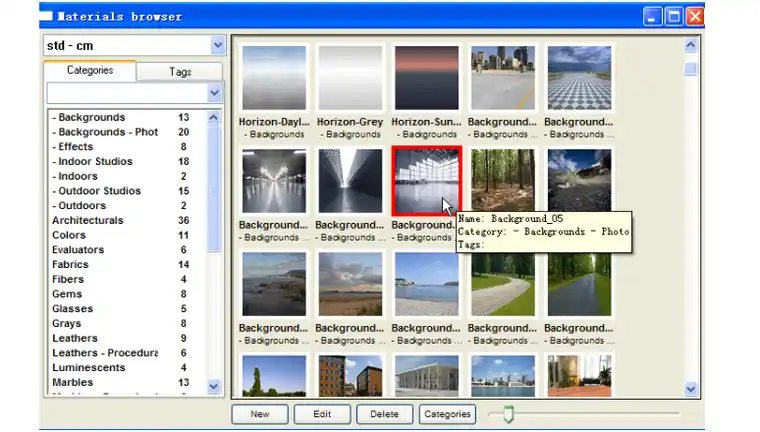Viewport: 760px width, 432px height.
Task: Maximize the Materials browser window
Action: coord(674,17)
